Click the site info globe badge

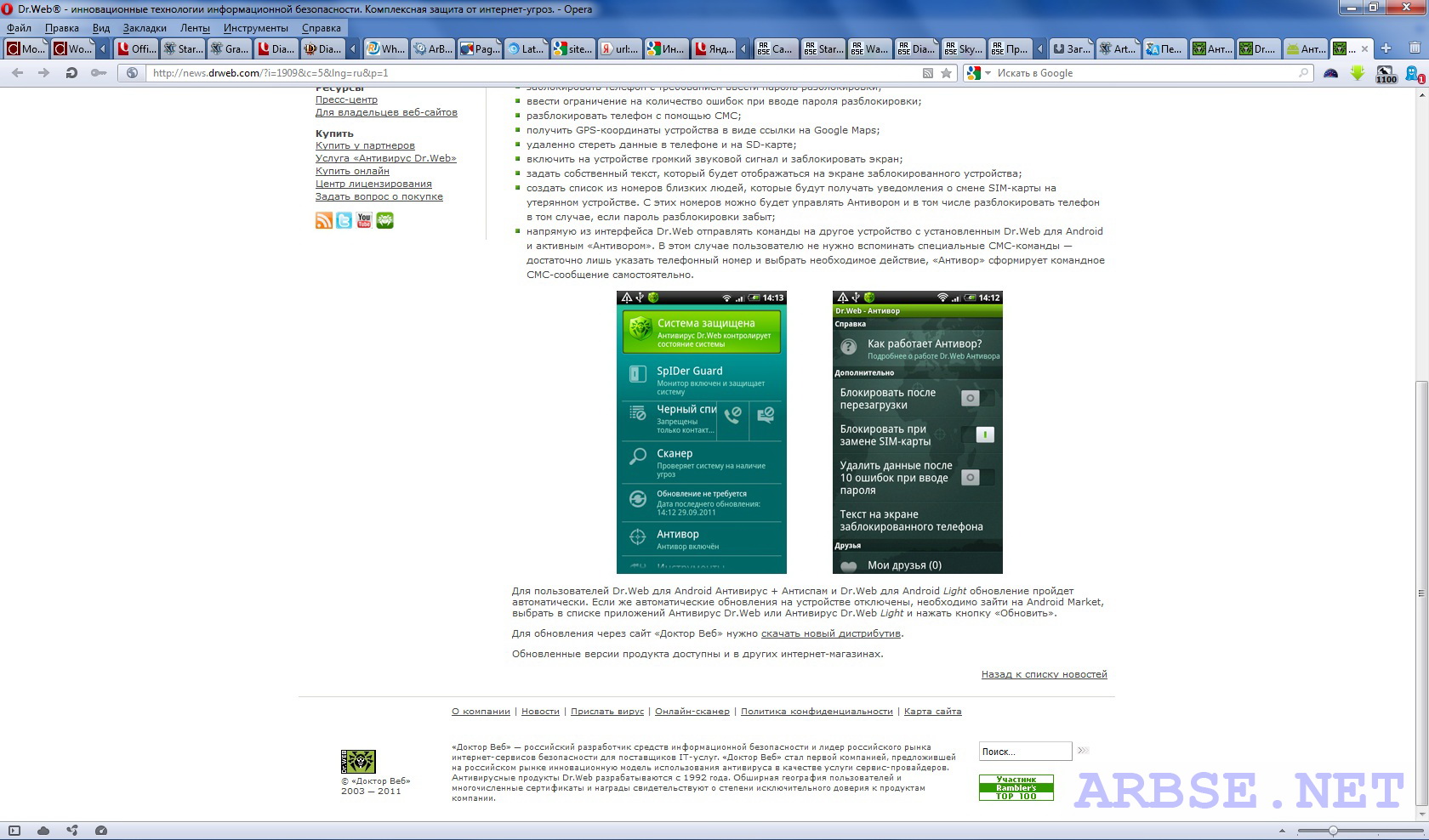coord(132,73)
